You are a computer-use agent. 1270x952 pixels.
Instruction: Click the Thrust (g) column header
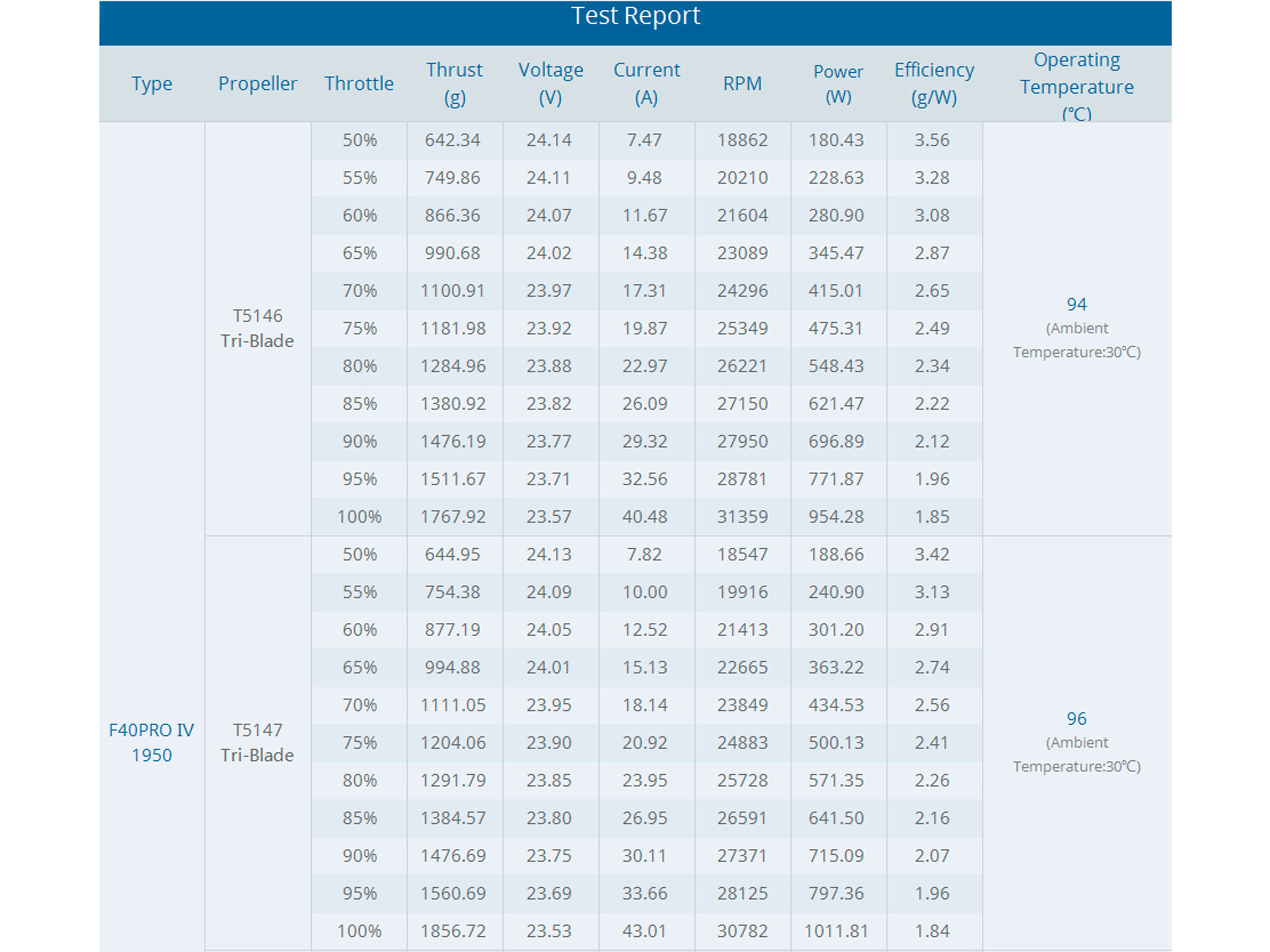click(x=454, y=84)
